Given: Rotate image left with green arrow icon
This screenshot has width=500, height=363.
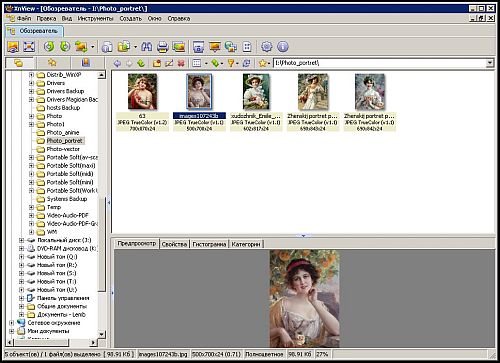Looking at the screenshot, I should point(49,47).
